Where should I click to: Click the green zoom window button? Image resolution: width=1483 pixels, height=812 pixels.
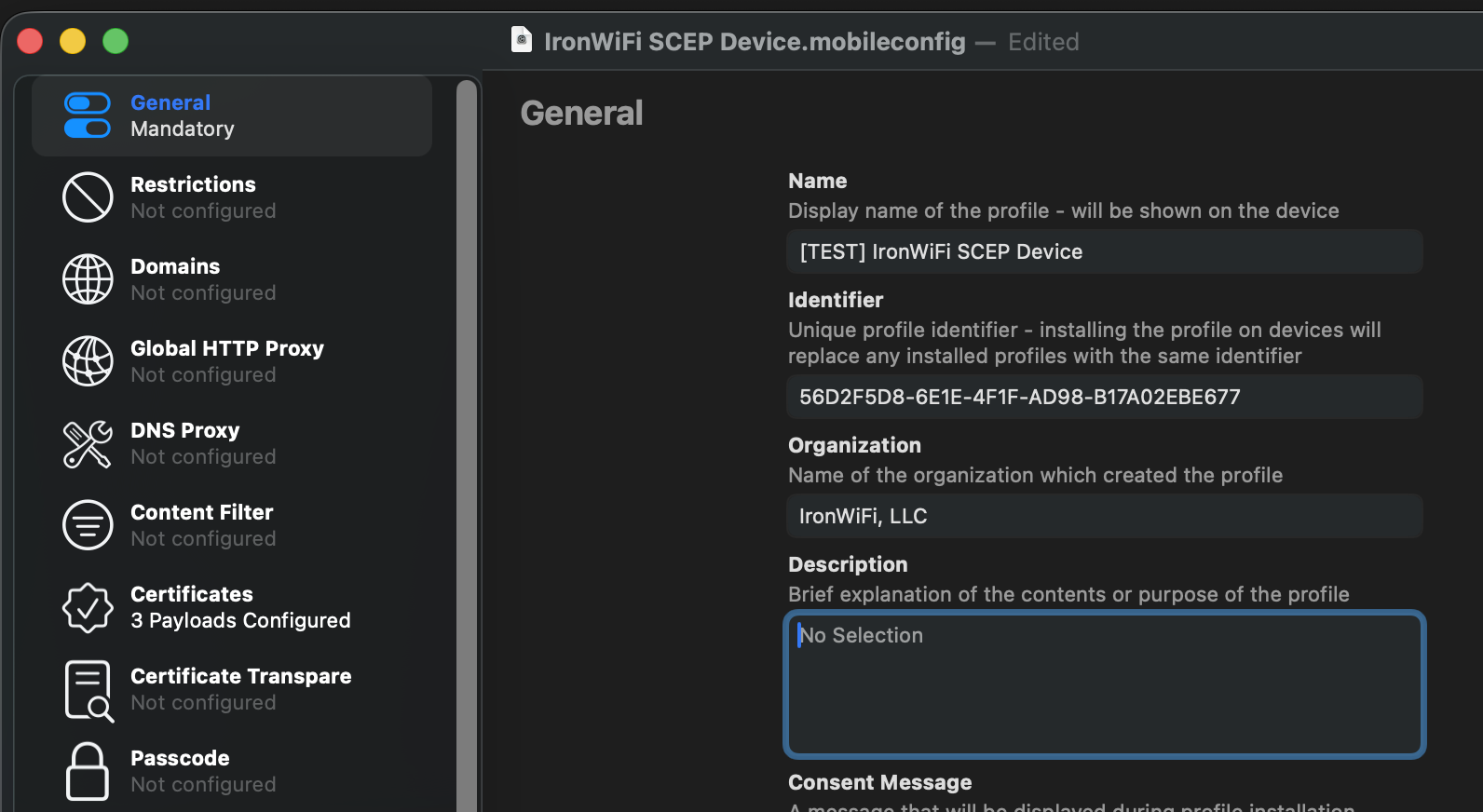pyautogui.click(x=116, y=41)
